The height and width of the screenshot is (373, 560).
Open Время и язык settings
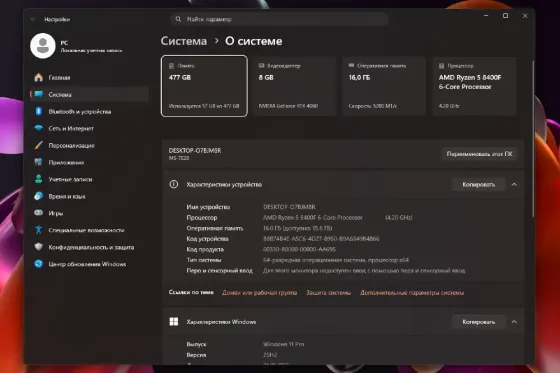coord(89,196)
